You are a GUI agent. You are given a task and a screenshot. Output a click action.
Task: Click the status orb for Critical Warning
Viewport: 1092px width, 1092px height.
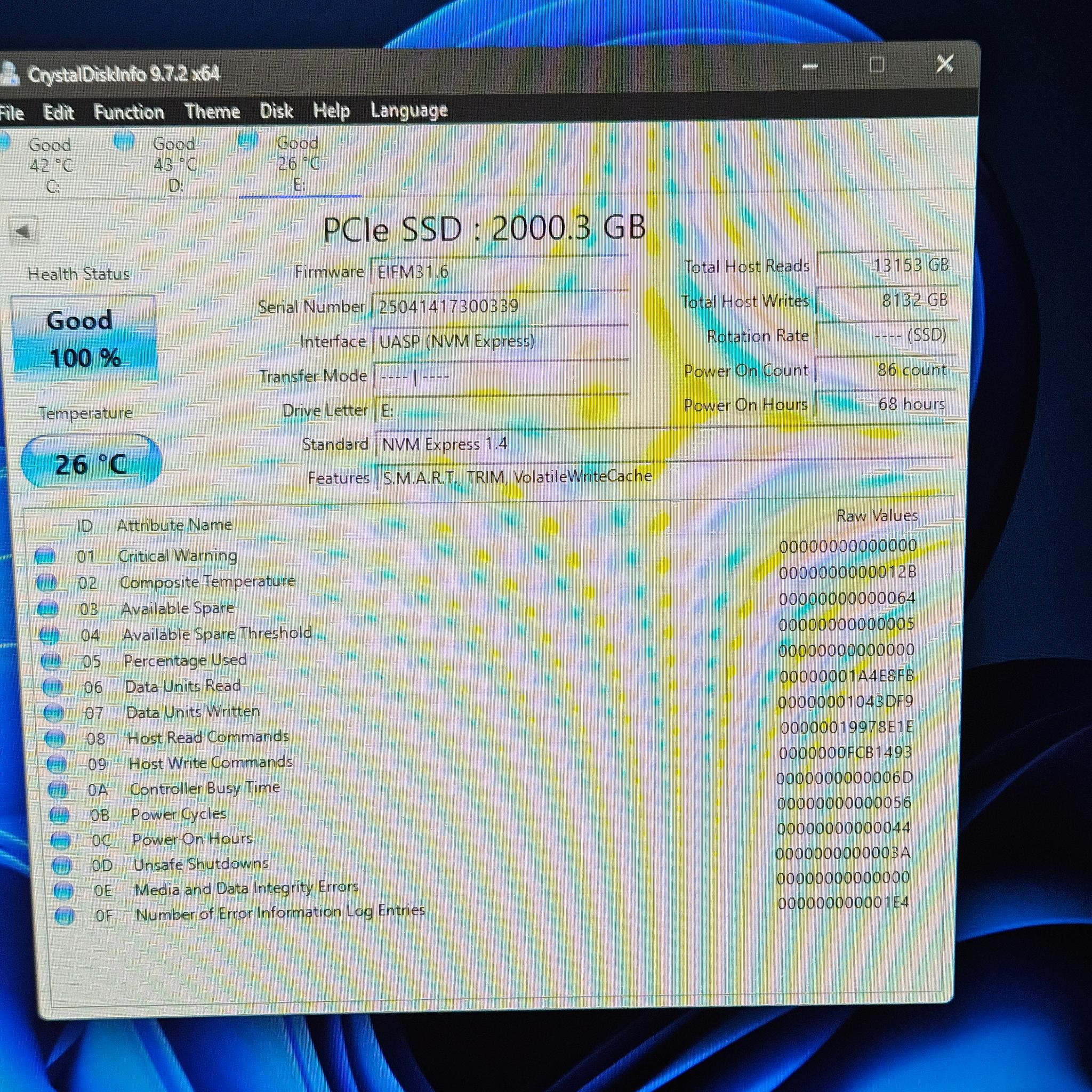coord(45,556)
